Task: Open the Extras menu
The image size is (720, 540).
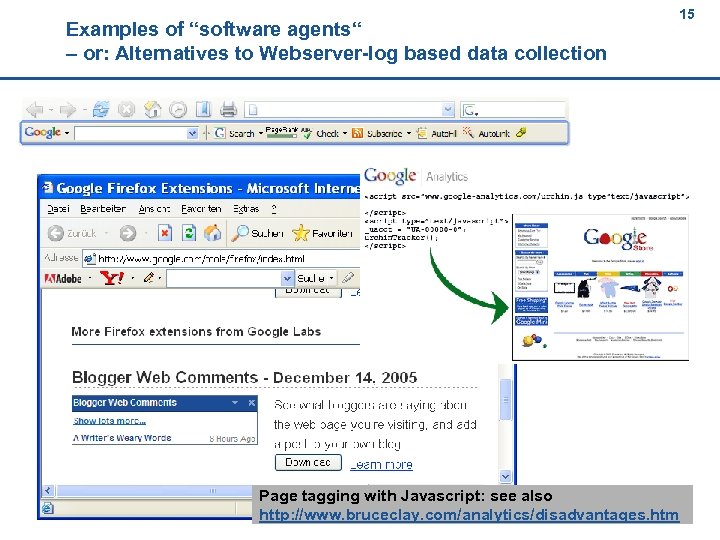Action: pos(246,209)
